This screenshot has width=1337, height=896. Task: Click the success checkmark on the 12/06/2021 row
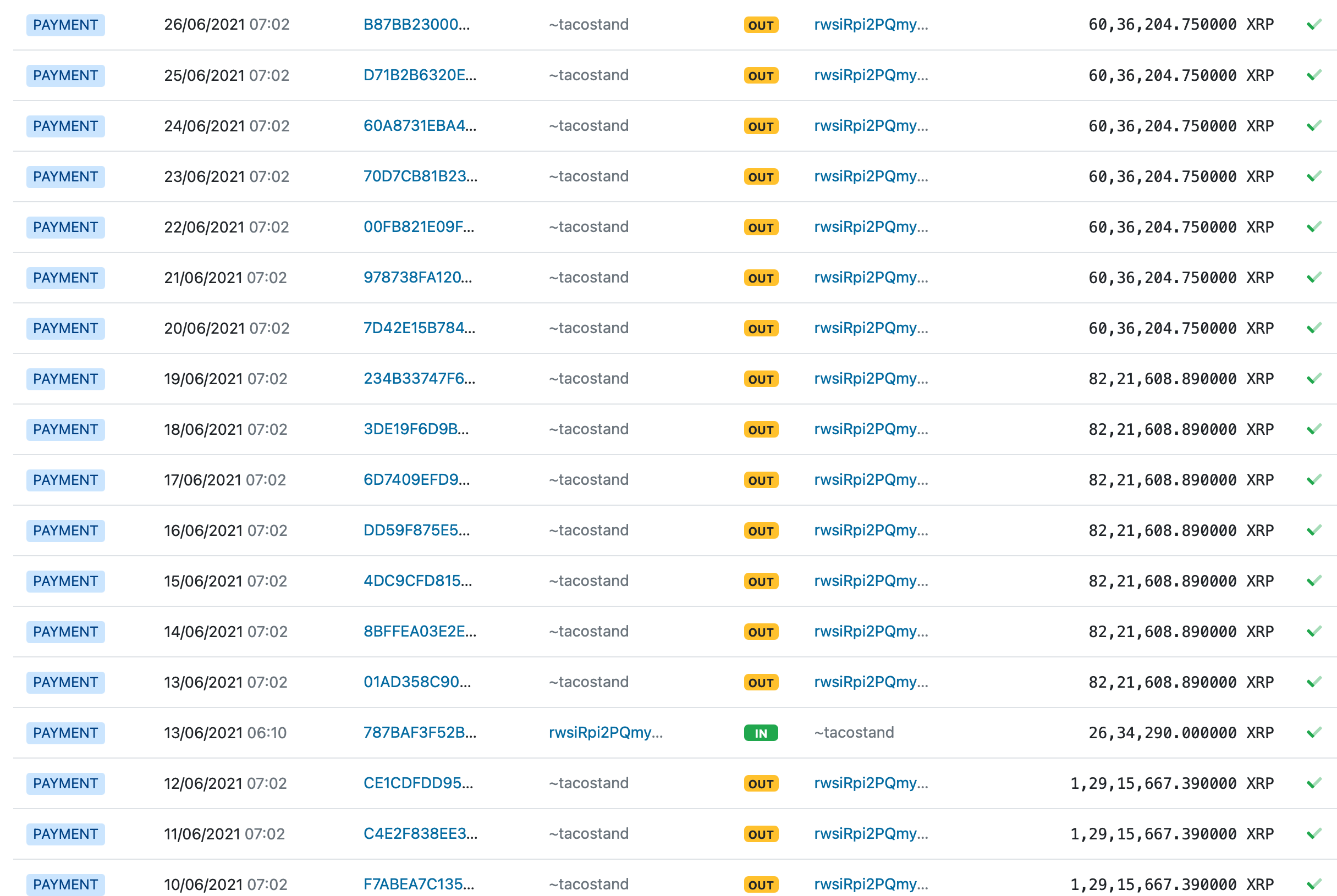point(1314,783)
